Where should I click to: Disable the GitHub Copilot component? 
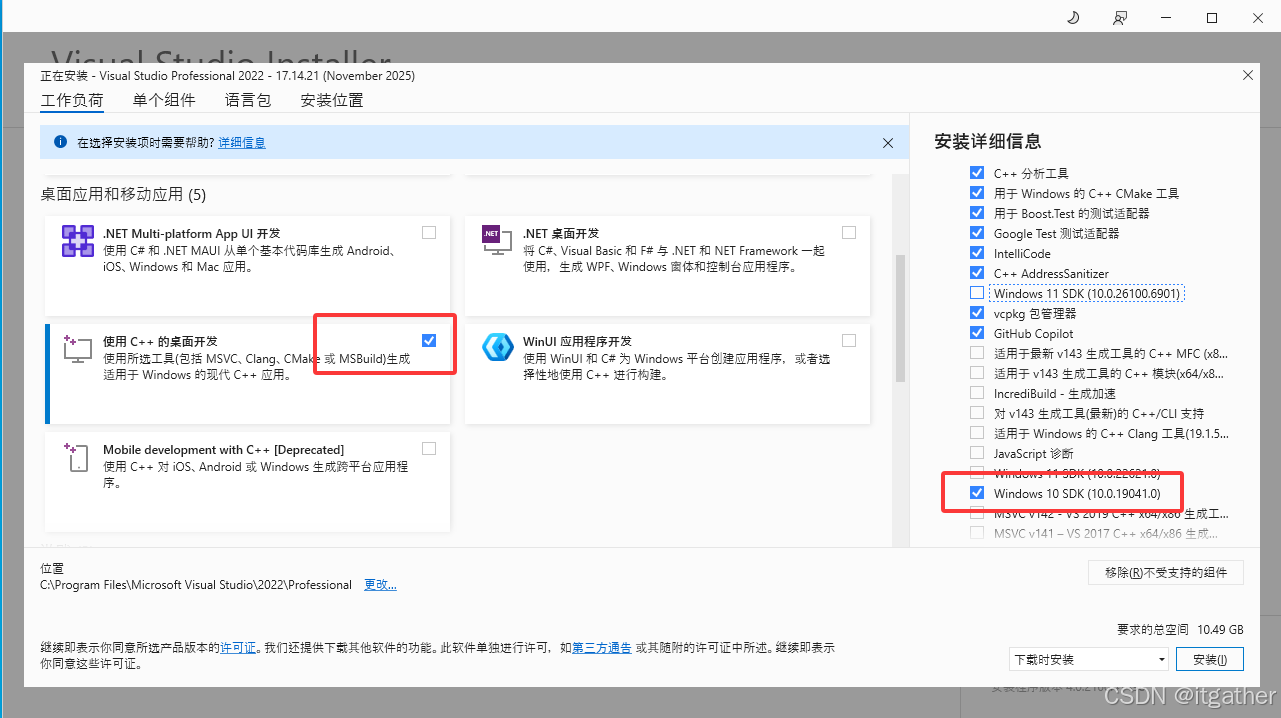[977, 333]
